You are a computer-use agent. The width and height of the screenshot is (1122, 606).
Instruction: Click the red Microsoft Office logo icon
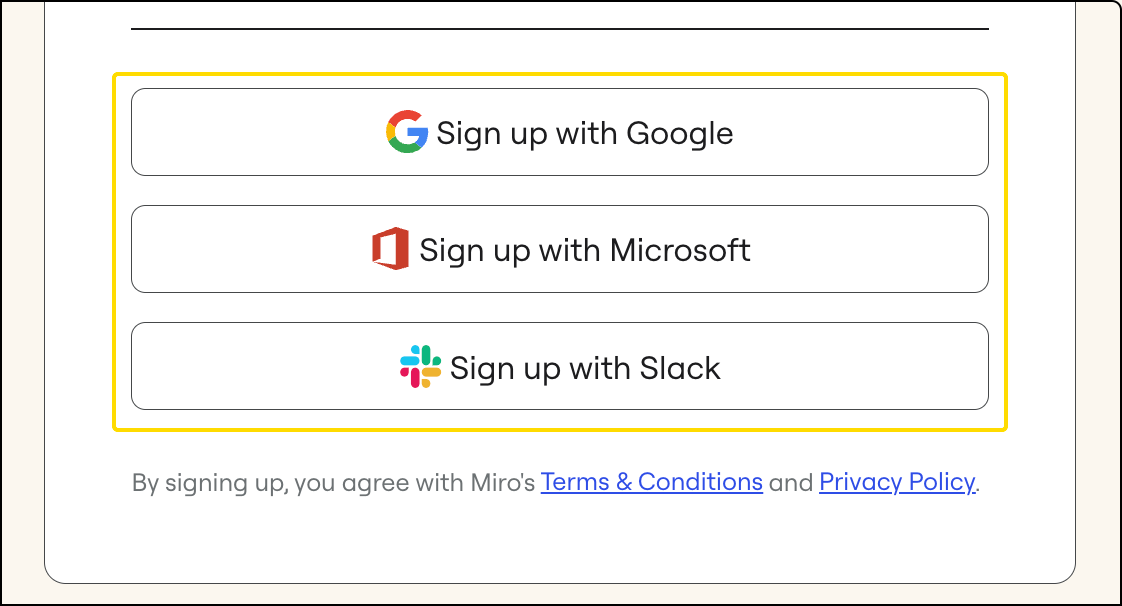(390, 249)
